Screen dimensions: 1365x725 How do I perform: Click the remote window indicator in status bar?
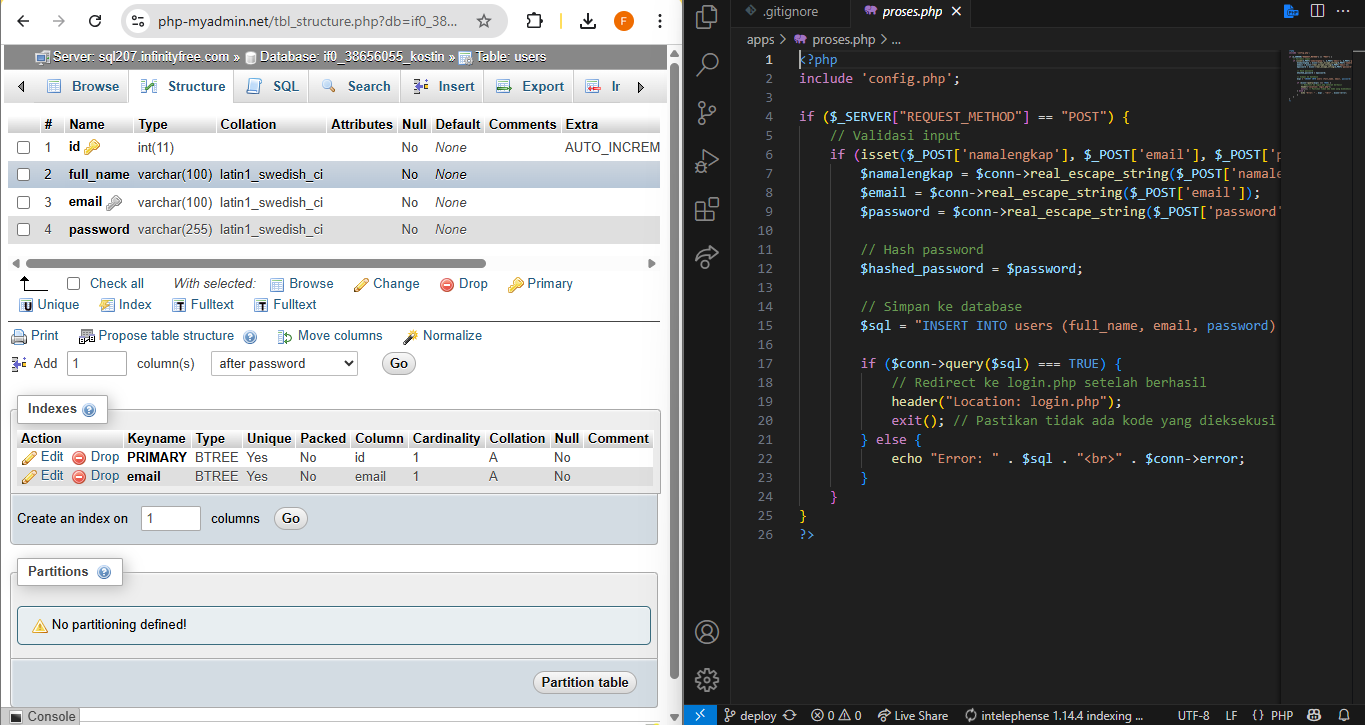(x=700, y=715)
